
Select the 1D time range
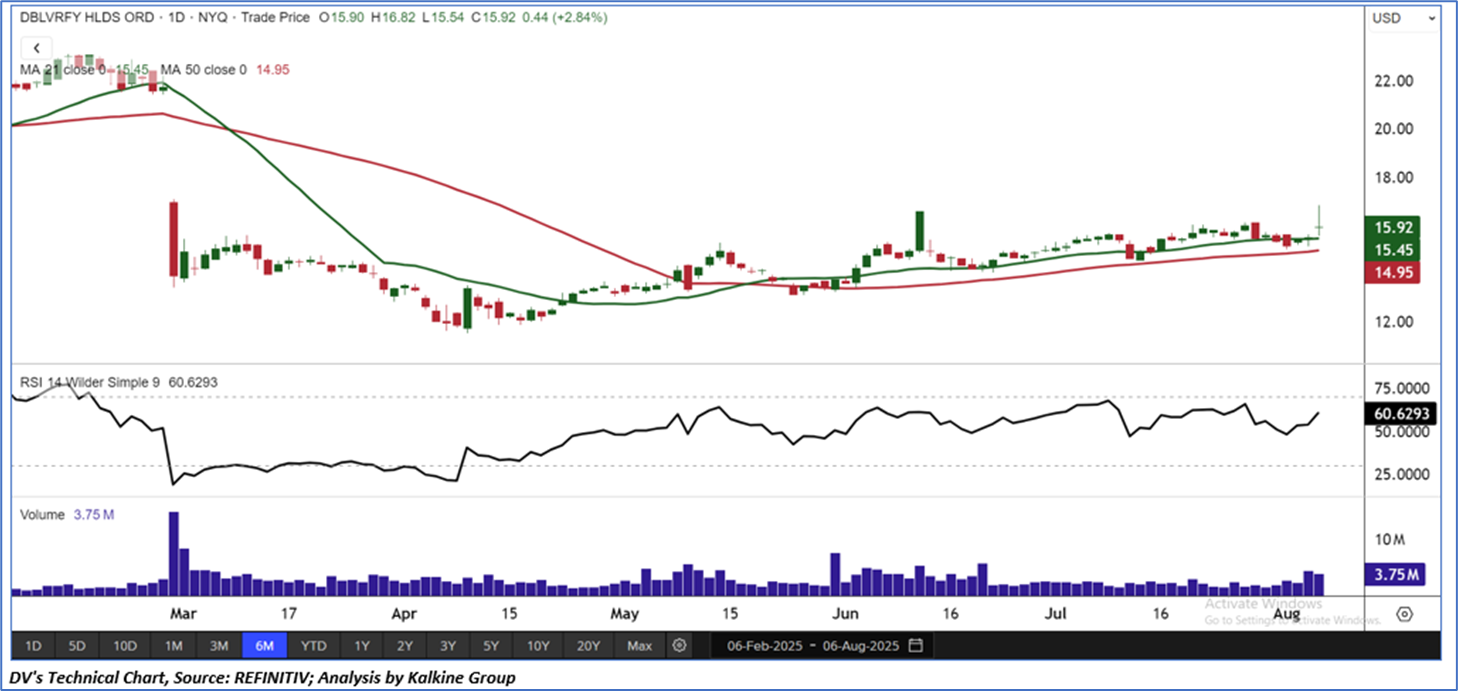click(x=33, y=645)
